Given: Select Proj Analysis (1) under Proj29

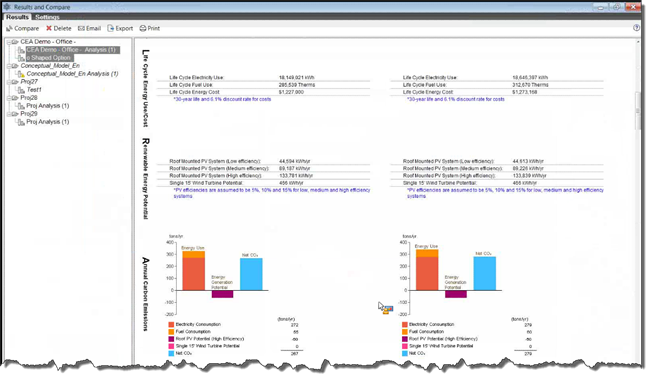Looking at the screenshot, I should tap(48, 122).
